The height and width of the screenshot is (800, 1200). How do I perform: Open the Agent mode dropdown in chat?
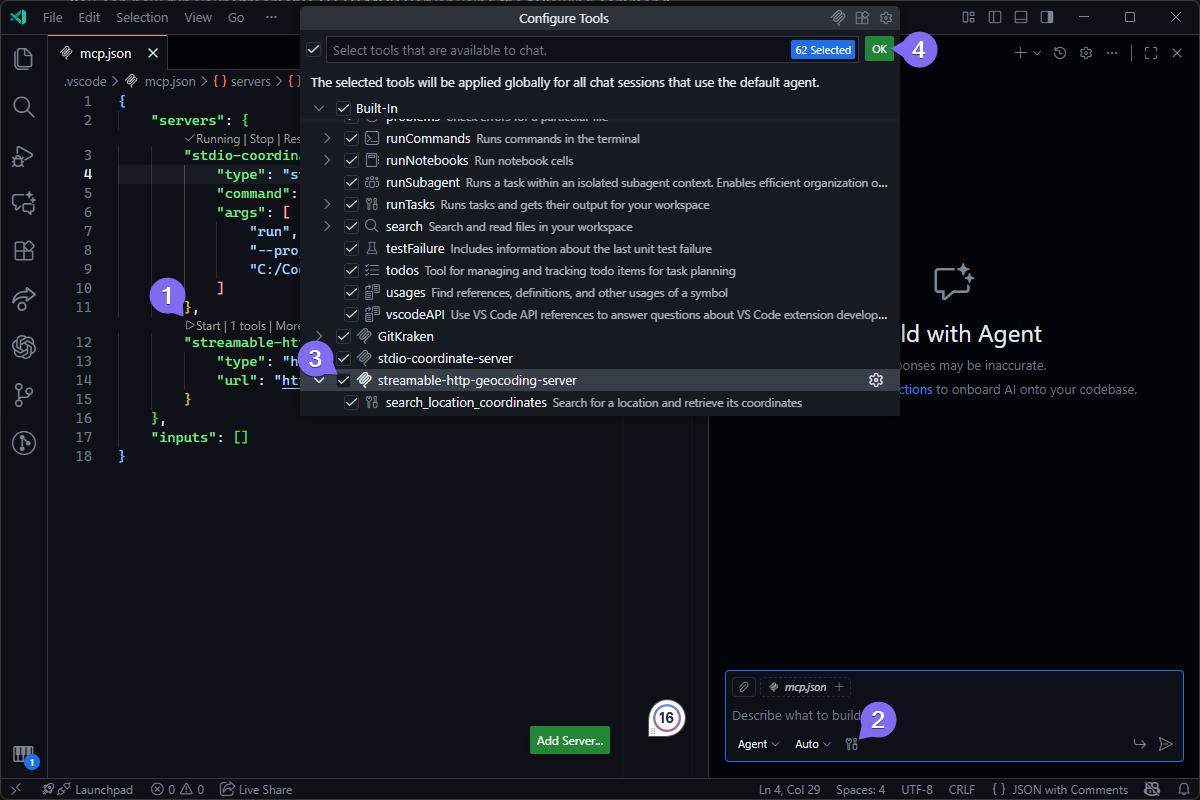pyautogui.click(x=757, y=744)
